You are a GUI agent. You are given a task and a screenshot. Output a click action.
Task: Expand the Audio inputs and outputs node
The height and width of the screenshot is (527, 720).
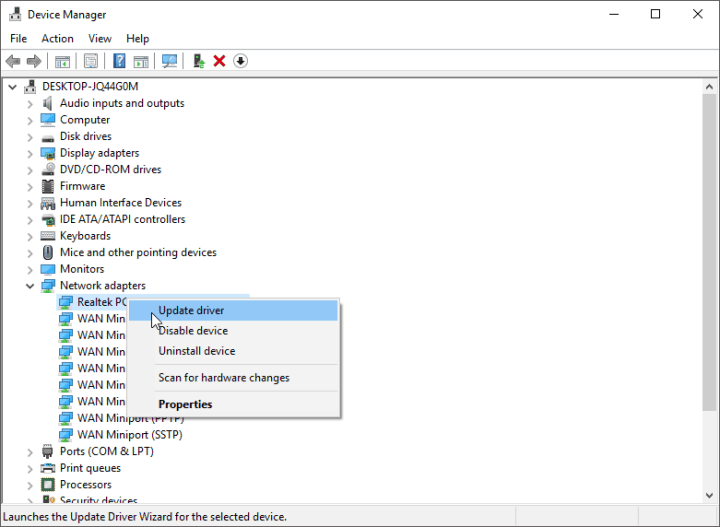30,103
